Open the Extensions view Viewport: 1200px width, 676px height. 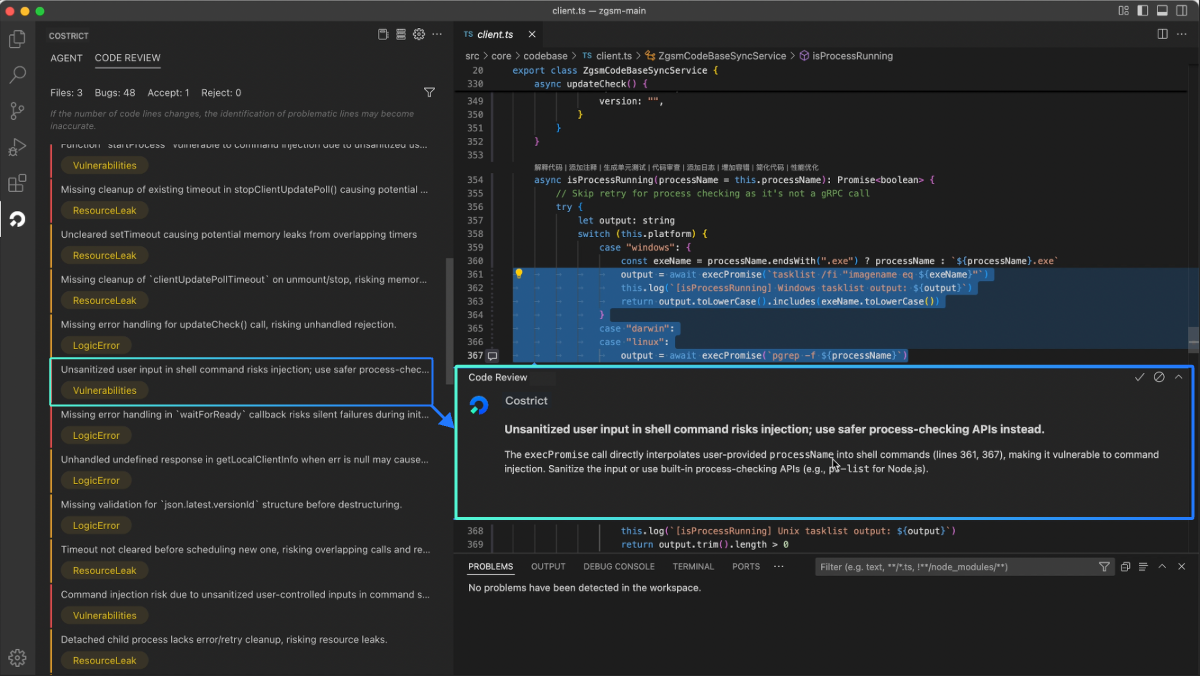[17, 183]
